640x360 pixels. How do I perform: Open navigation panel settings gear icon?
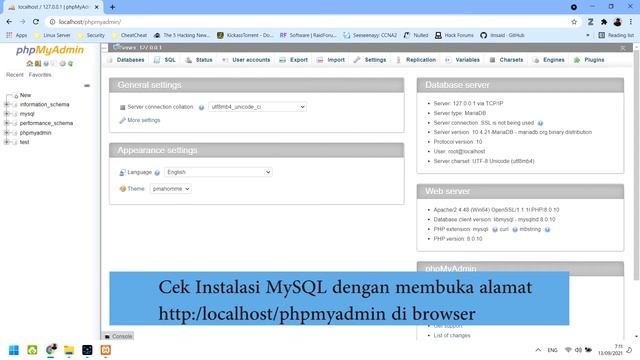point(62,64)
